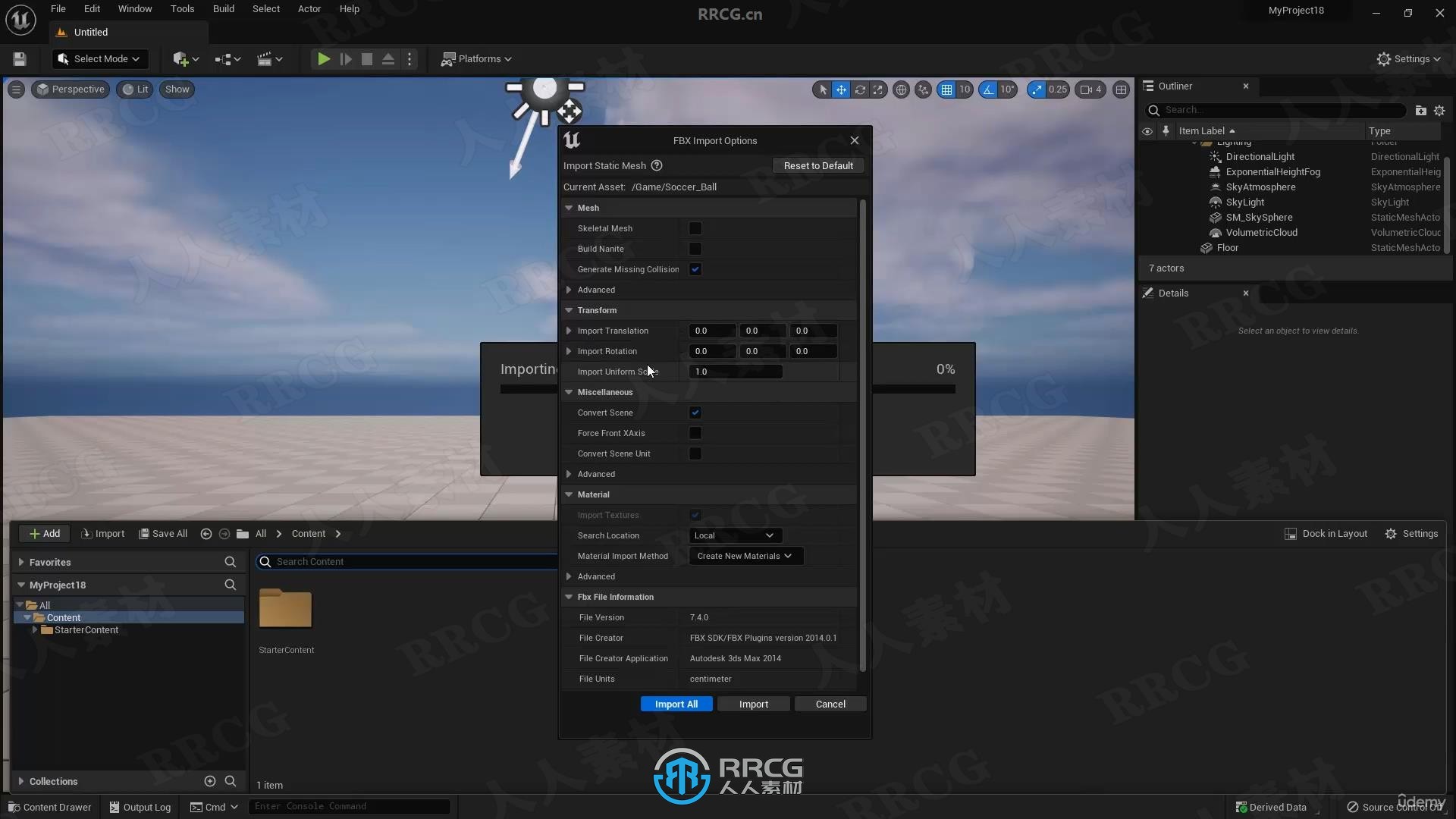Click Save All in Content Browser
The height and width of the screenshot is (819, 1456).
[163, 534]
